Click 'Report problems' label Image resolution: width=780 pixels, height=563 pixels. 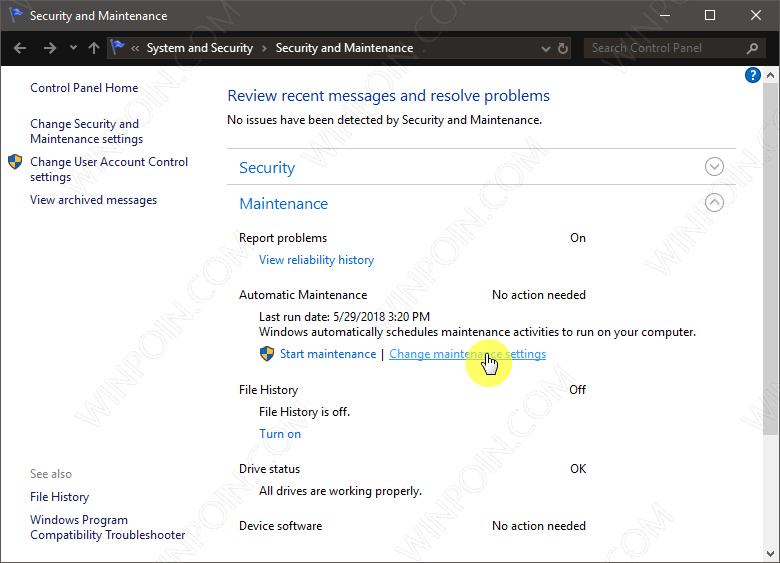(283, 238)
